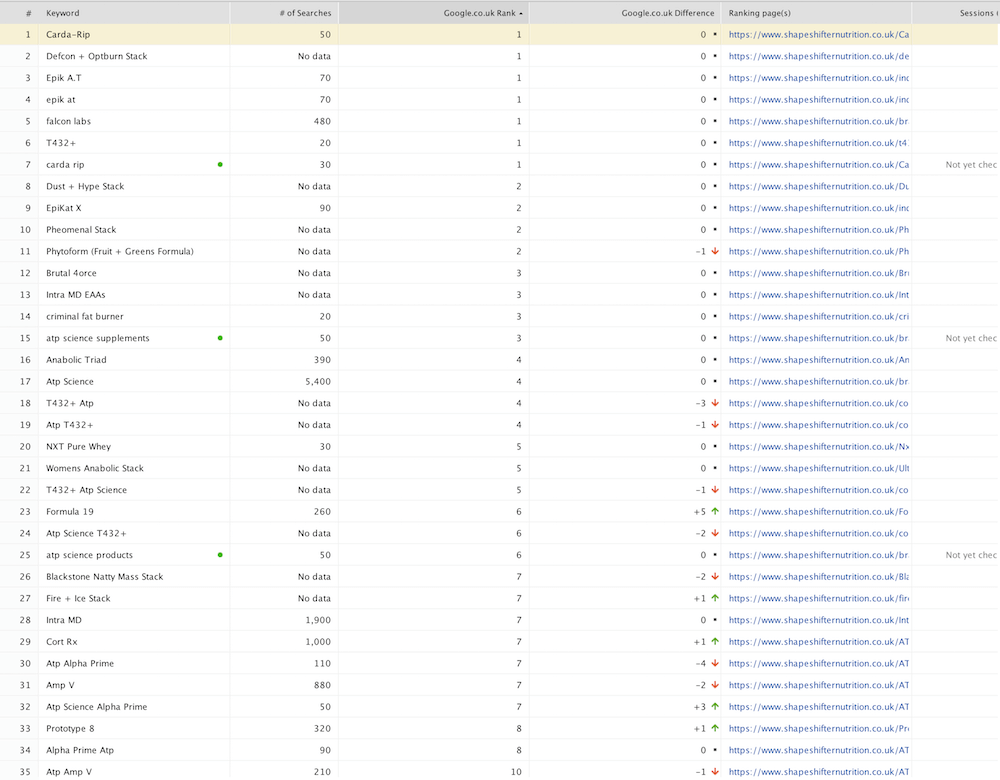Image resolution: width=1000 pixels, height=780 pixels.
Task: Click red down arrow in Atp Amp V row
Action: click(x=715, y=772)
